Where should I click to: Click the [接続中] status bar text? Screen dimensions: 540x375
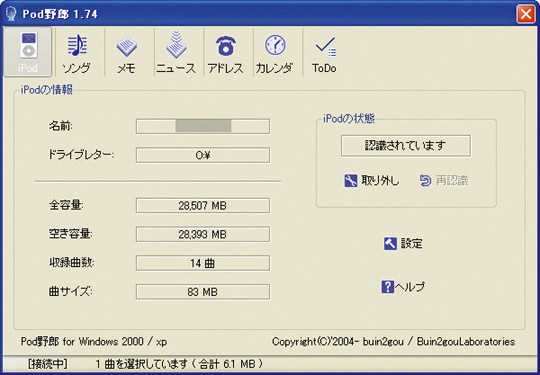point(48,364)
